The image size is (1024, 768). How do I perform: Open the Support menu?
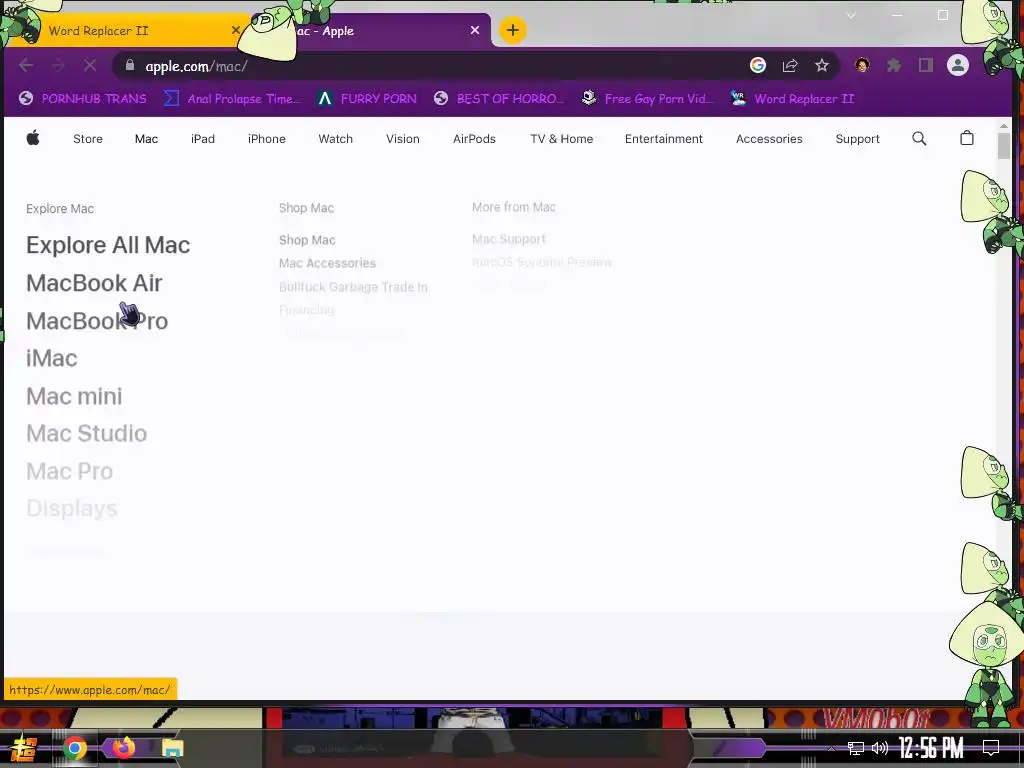tap(857, 138)
